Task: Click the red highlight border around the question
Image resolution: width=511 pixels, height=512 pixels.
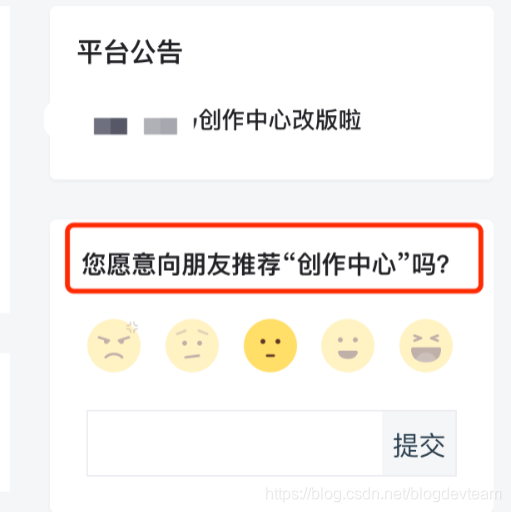Action: (x=274, y=225)
